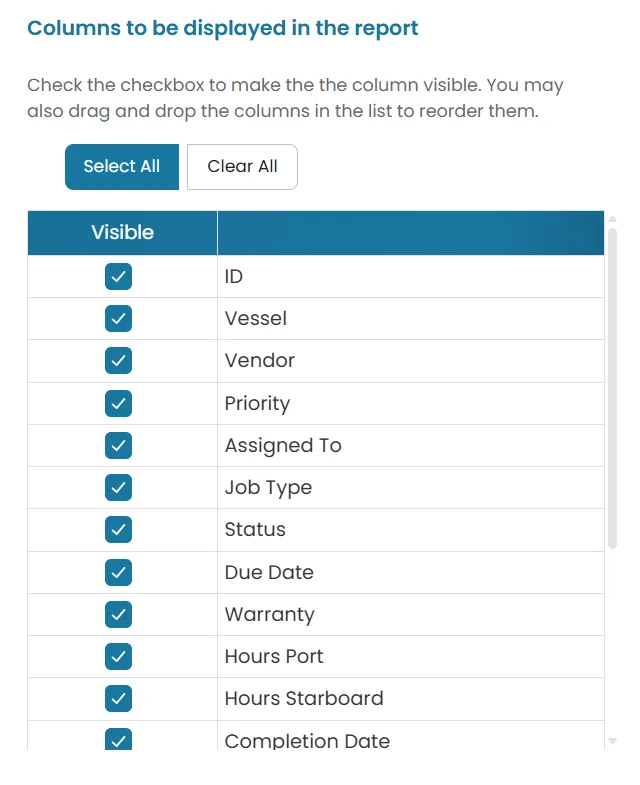Select the Warranty row label
The height and width of the screenshot is (785, 640).
[x=269, y=614]
